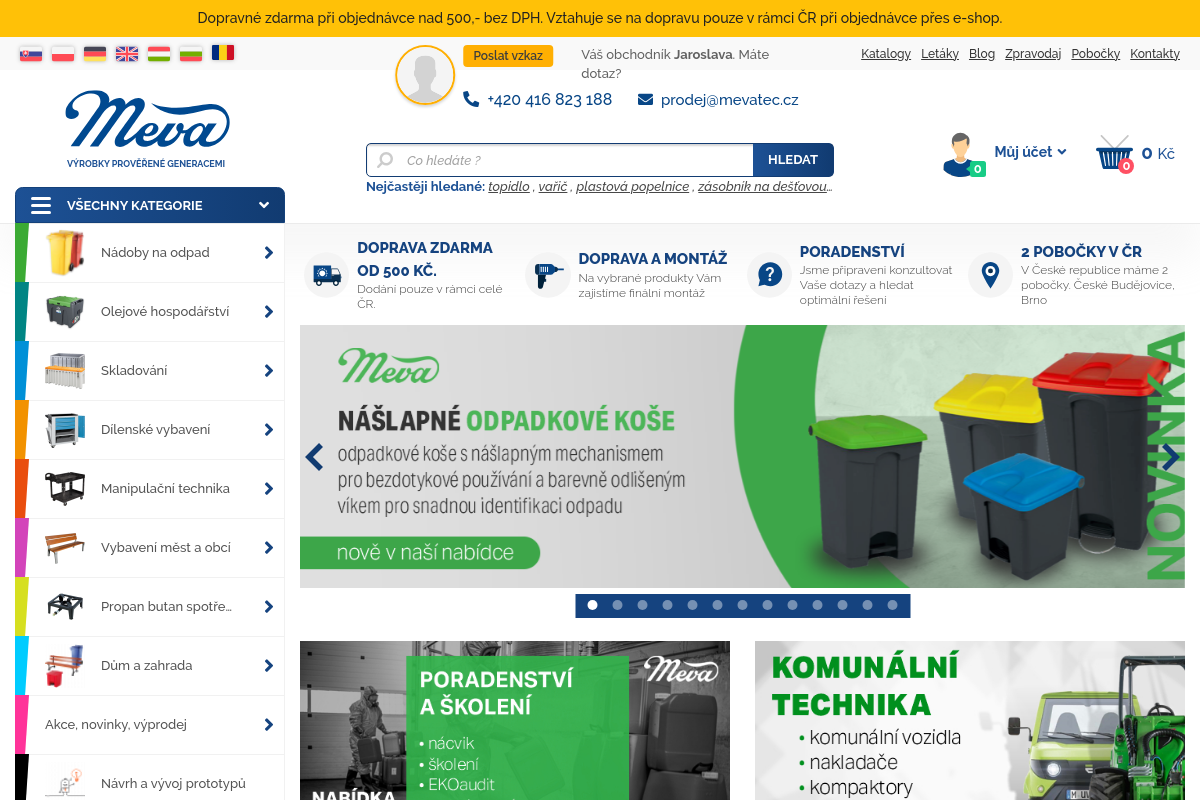The width and height of the screenshot is (1200, 800).
Task: Click the search magnifier icon
Action: click(x=385, y=160)
